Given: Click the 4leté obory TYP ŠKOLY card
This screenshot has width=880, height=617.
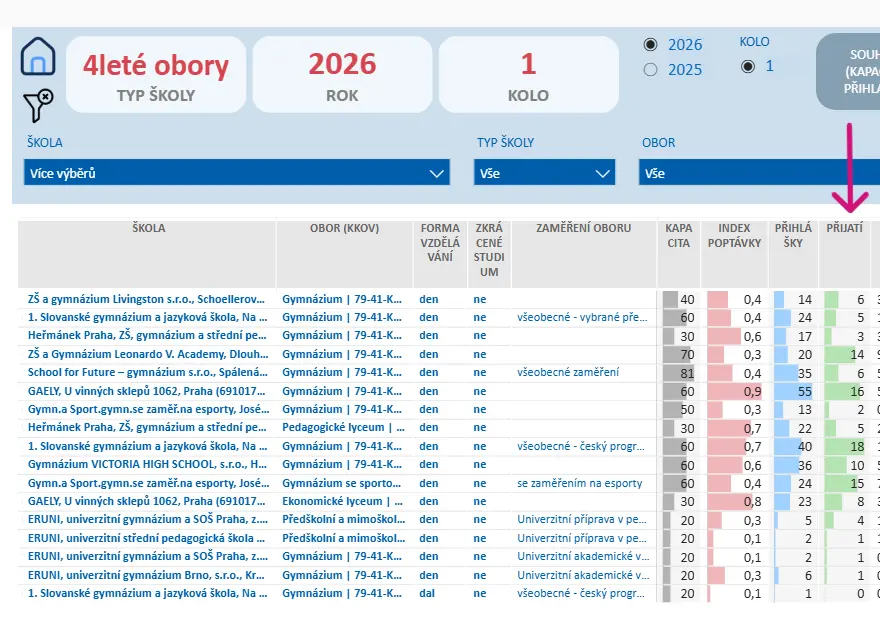Looking at the screenshot, I should pyautogui.click(x=156, y=75).
